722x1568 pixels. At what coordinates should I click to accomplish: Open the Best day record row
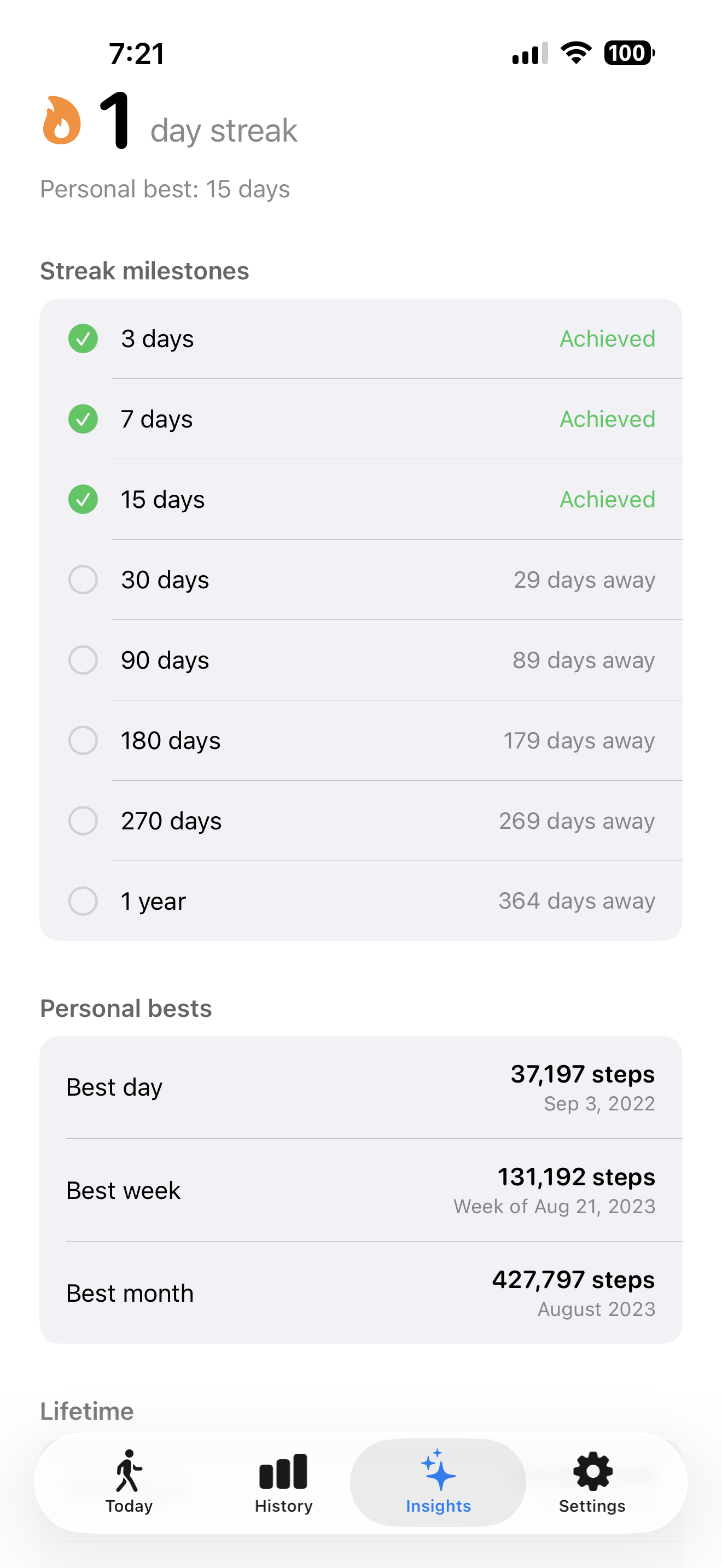point(360,1088)
